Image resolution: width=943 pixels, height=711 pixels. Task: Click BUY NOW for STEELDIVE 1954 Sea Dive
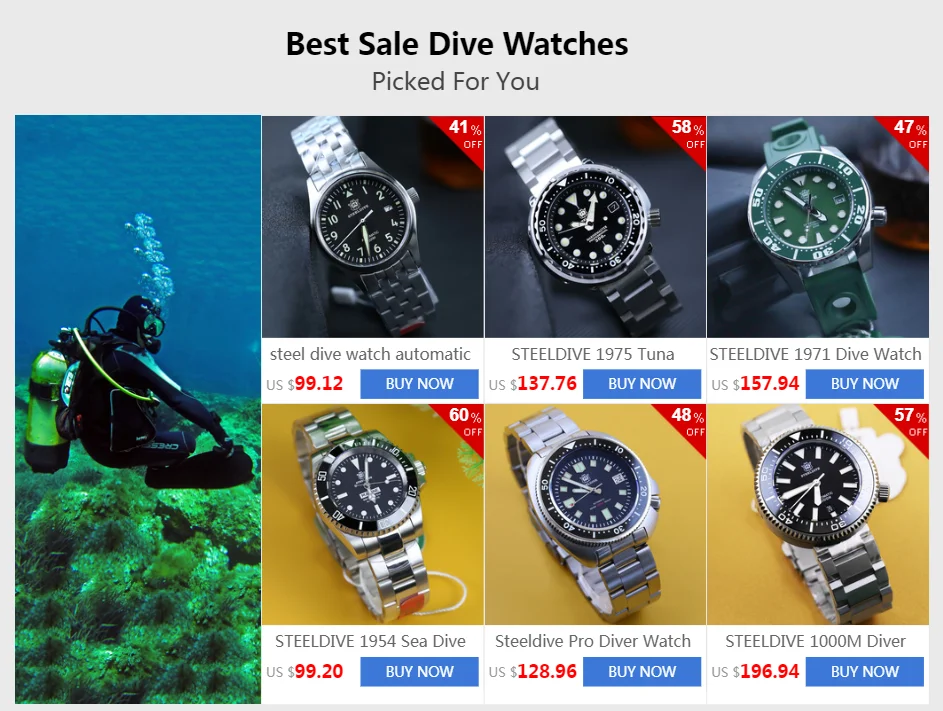click(x=419, y=671)
